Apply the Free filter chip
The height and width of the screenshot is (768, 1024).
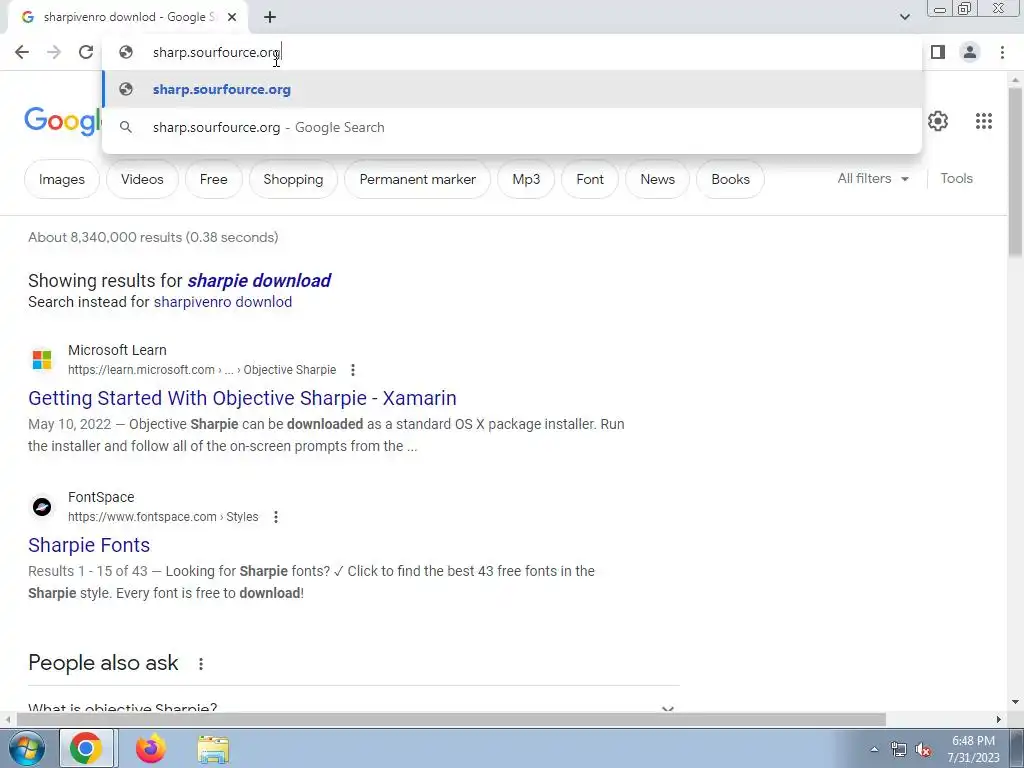point(214,179)
